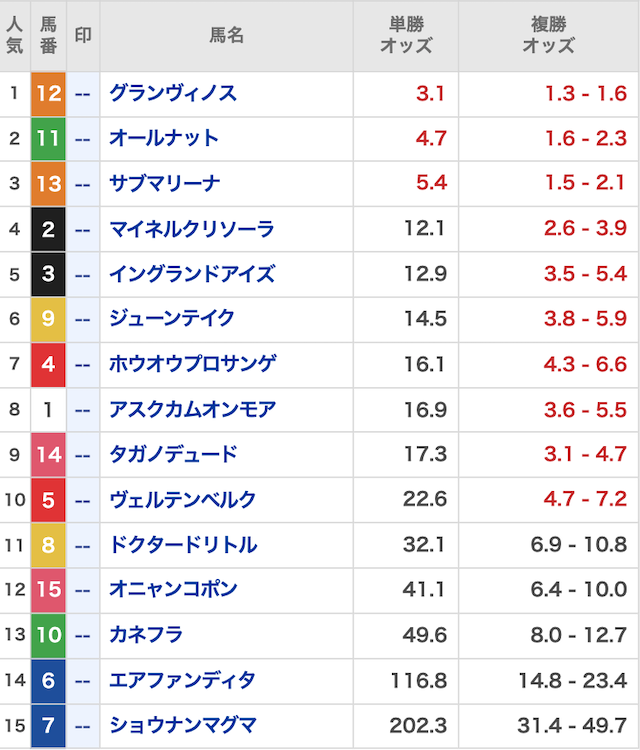Open mark selector for ショウナンマグマ row
Image resolution: width=640 pixels, height=750 pixels.
pyautogui.click(x=84, y=725)
